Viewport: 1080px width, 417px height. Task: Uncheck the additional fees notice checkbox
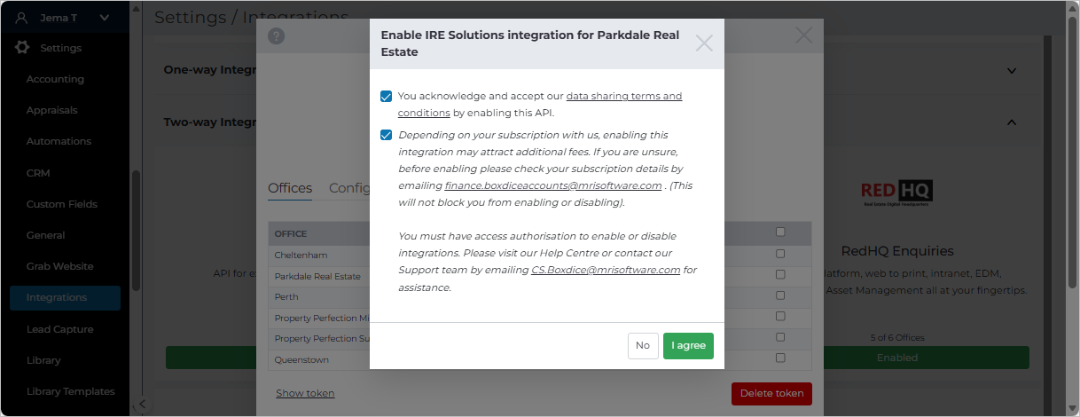click(386, 135)
